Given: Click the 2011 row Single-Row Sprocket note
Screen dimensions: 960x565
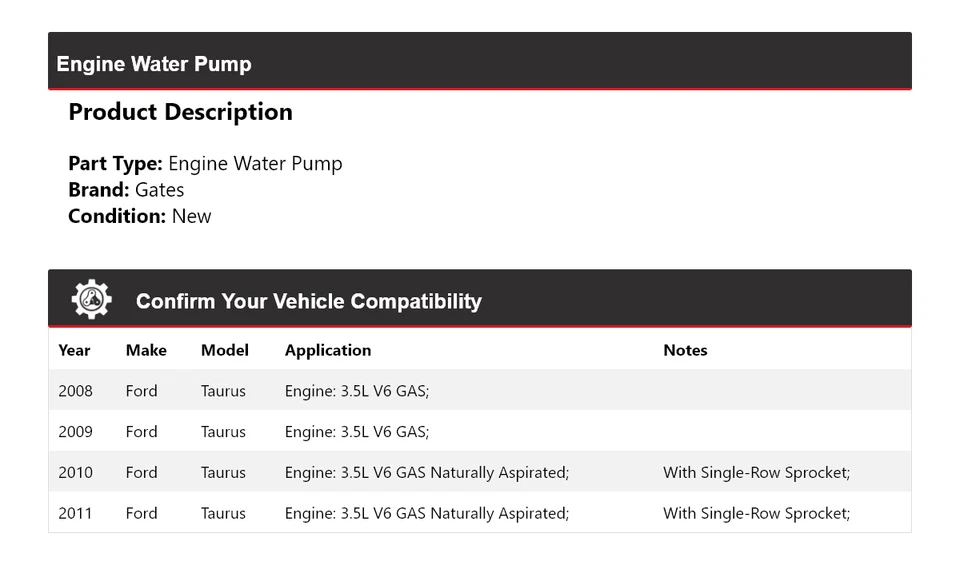Looking at the screenshot, I should point(756,514).
